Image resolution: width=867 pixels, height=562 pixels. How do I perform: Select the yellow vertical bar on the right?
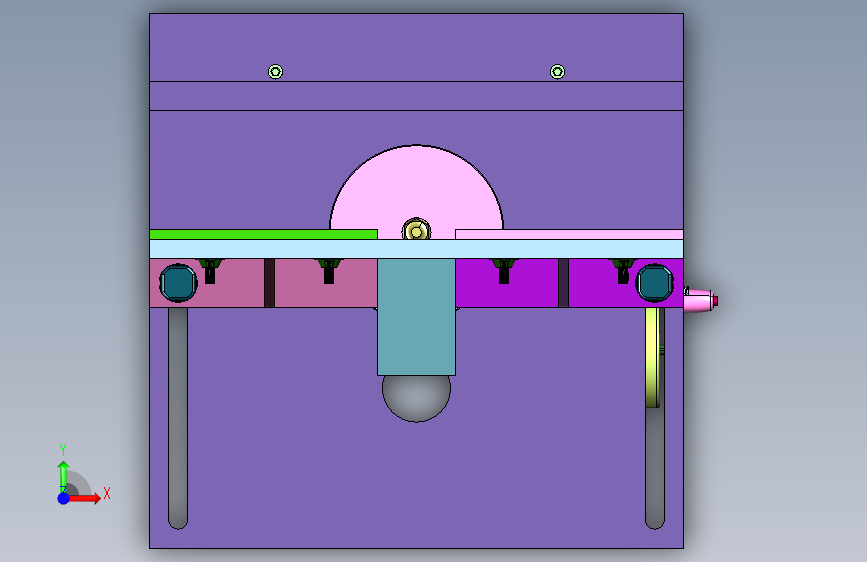coord(652,357)
